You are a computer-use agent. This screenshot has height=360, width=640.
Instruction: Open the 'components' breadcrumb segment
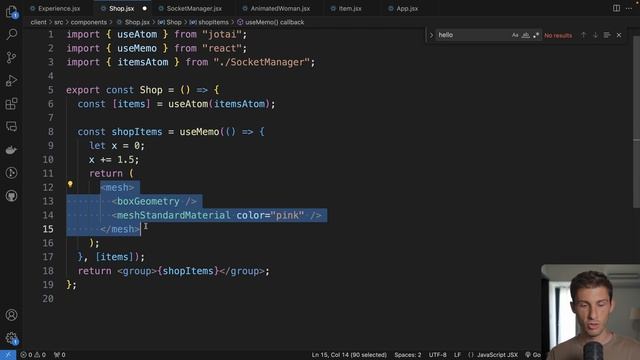pyautogui.click(x=89, y=22)
